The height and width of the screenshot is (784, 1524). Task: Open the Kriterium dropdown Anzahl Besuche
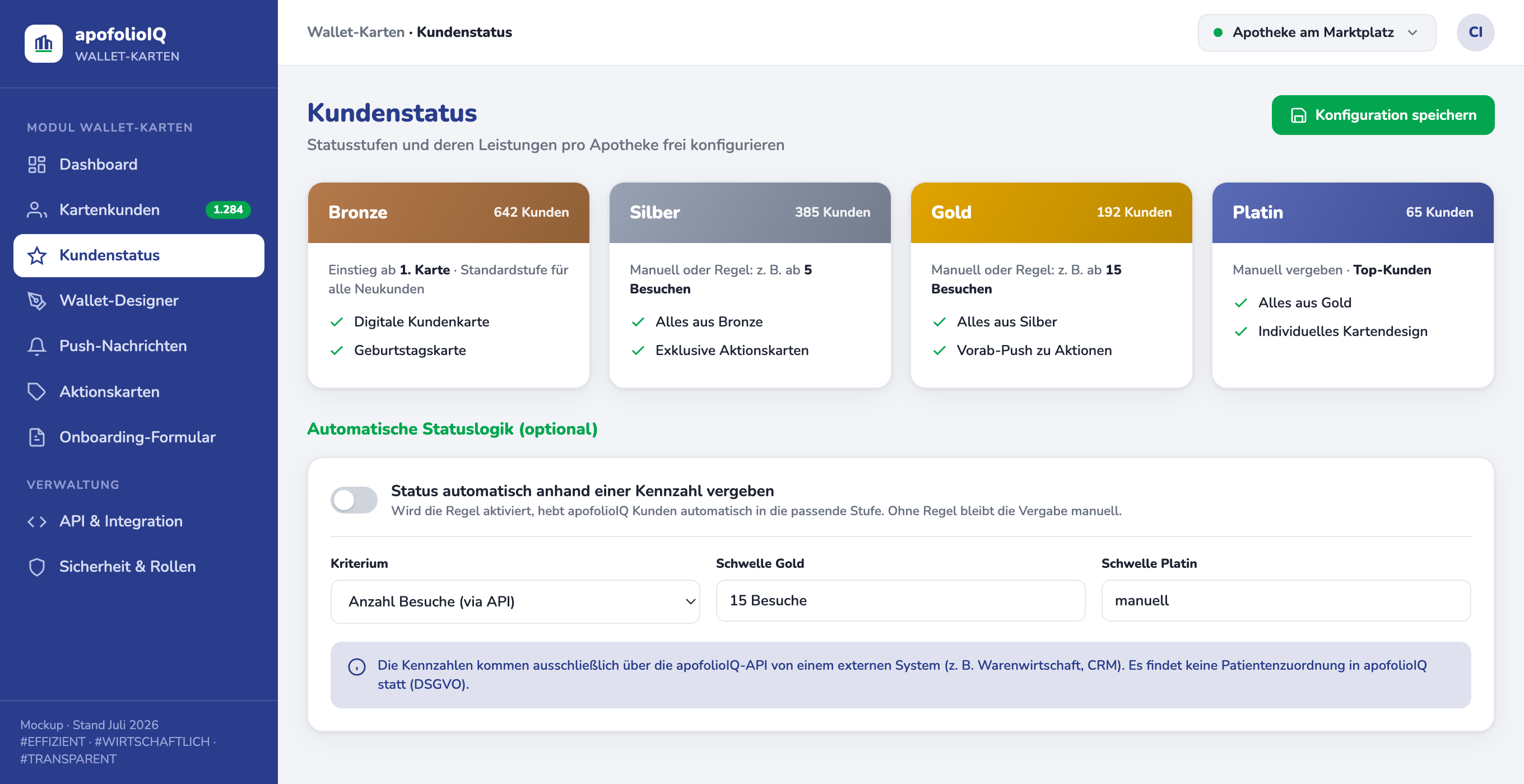(x=515, y=601)
